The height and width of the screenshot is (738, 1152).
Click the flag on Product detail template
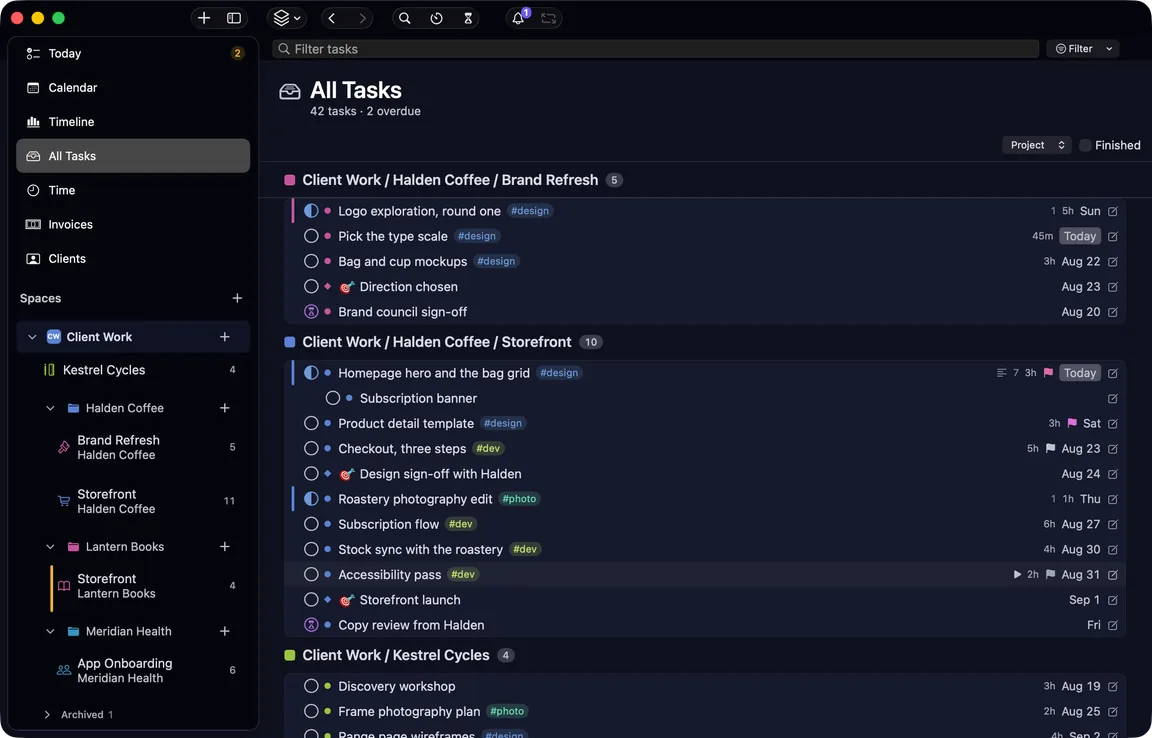click(1072, 423)
